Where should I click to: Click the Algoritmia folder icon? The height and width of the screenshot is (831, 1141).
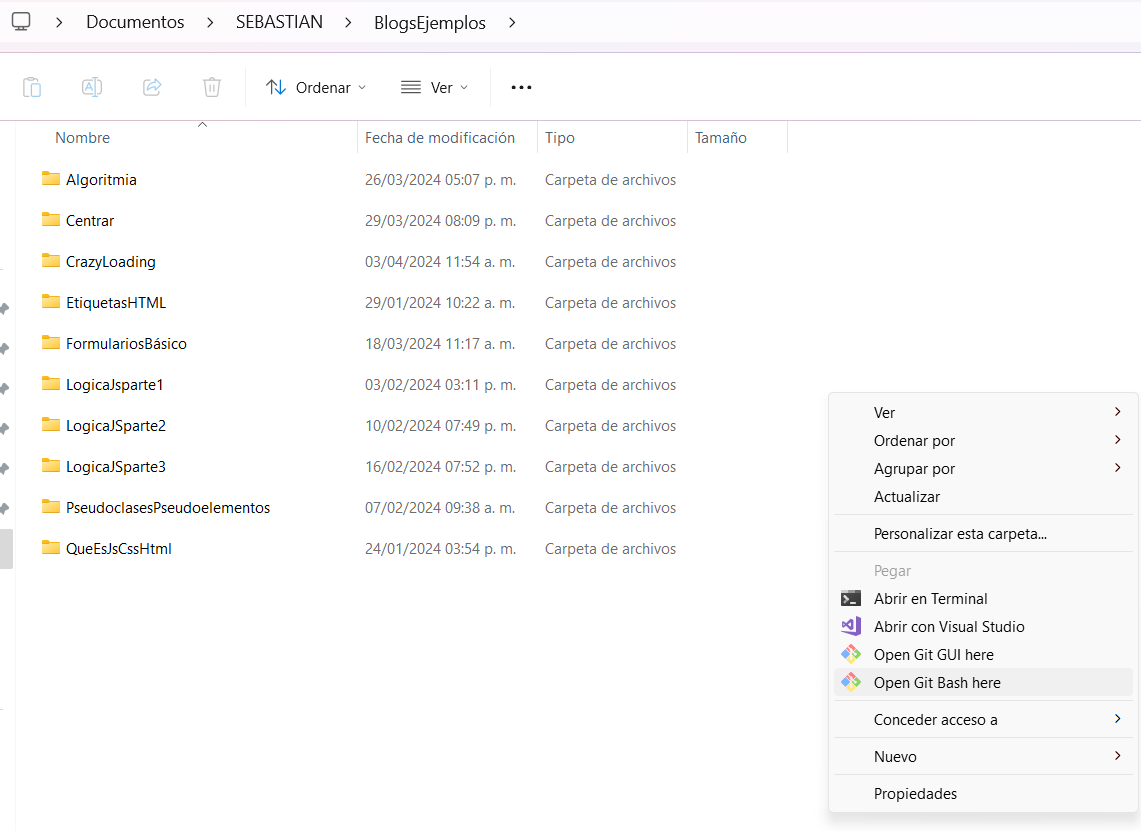(51, 179)
